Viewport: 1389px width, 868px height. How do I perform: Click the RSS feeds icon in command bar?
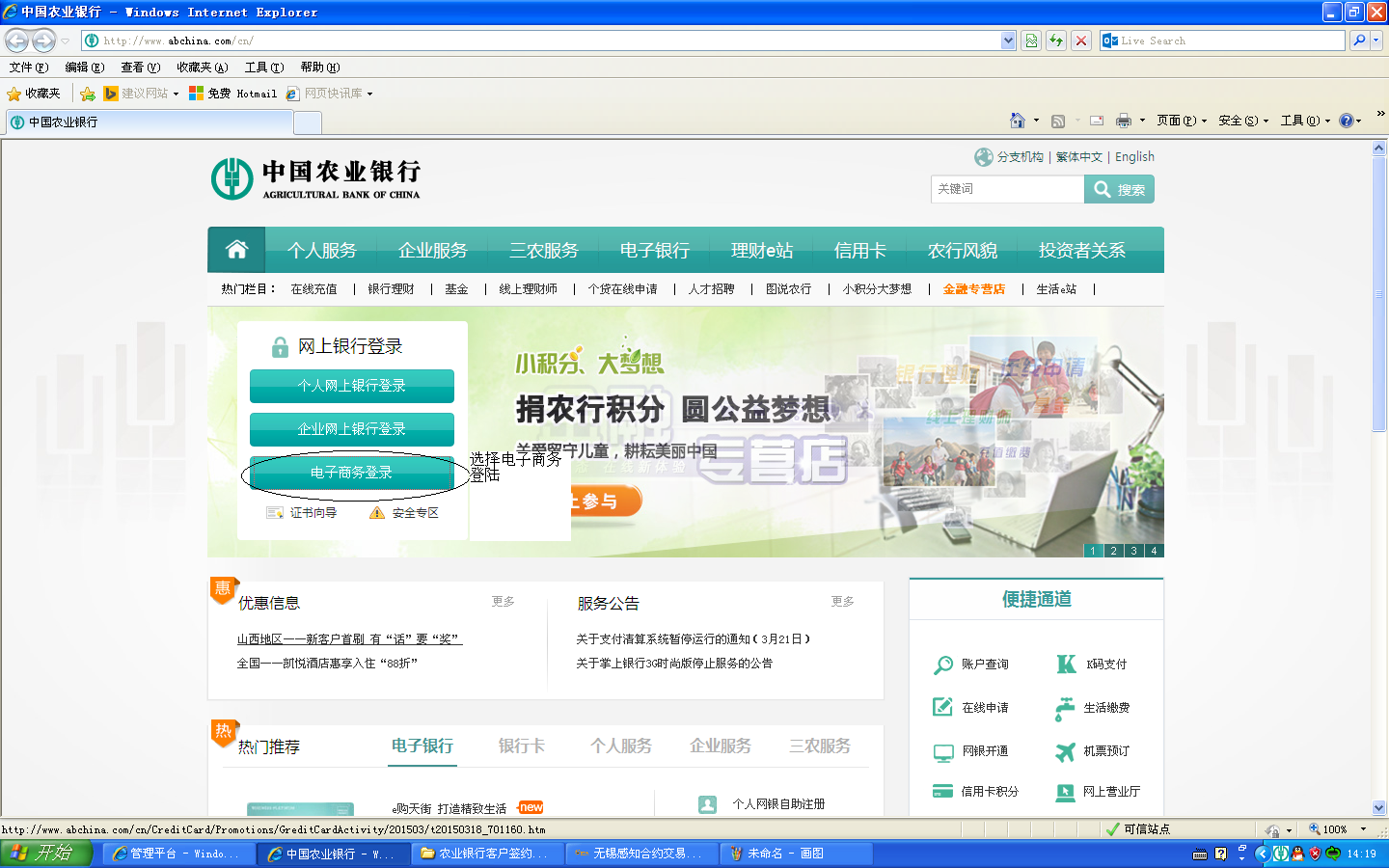[1058, 121]
